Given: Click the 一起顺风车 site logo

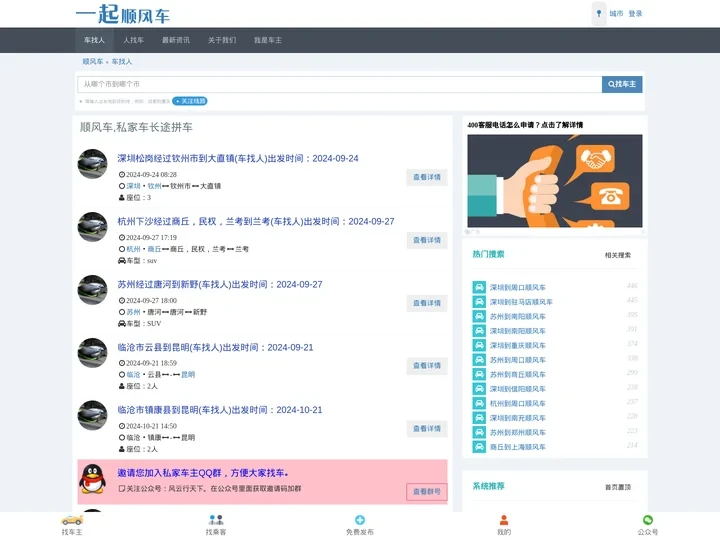Looking at the screenshot, I should point(123,14).
